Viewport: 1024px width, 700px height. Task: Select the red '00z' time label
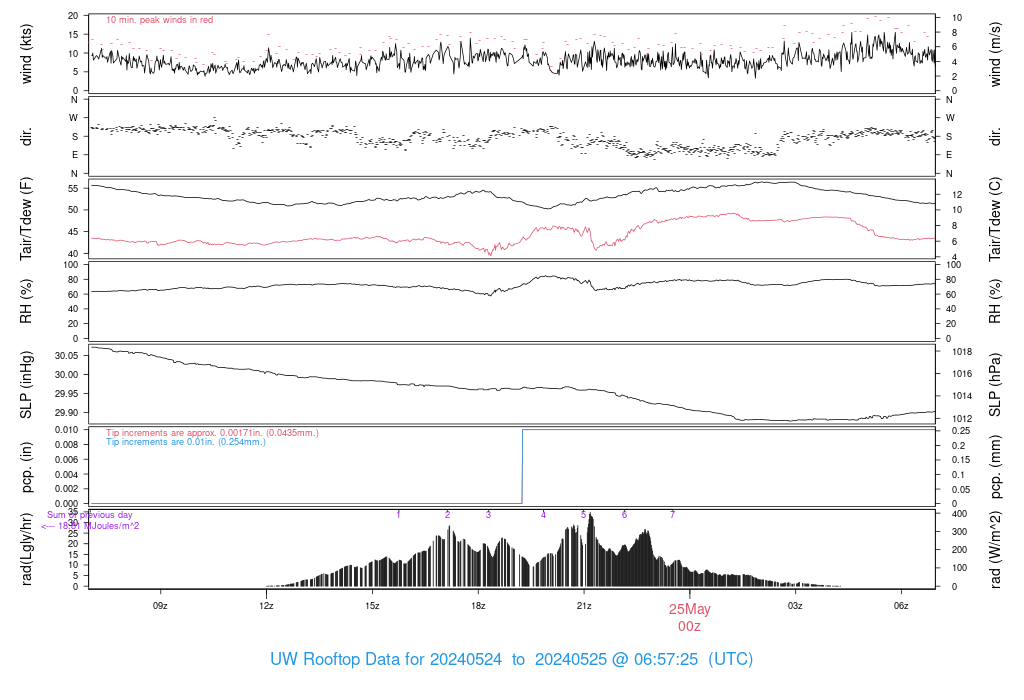(690, 626)
